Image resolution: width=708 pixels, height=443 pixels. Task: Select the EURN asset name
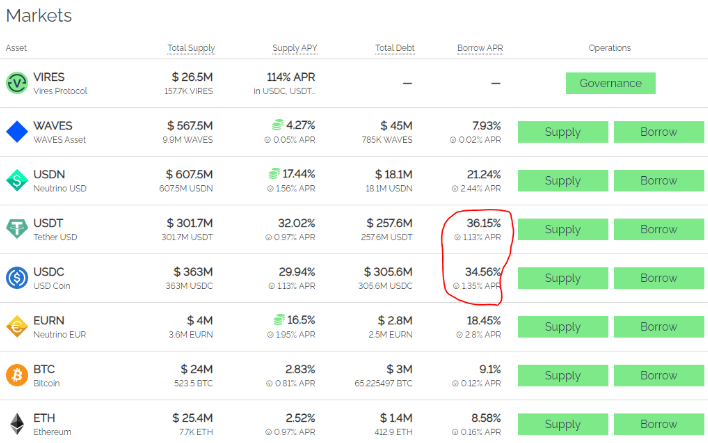click(49, 321)
